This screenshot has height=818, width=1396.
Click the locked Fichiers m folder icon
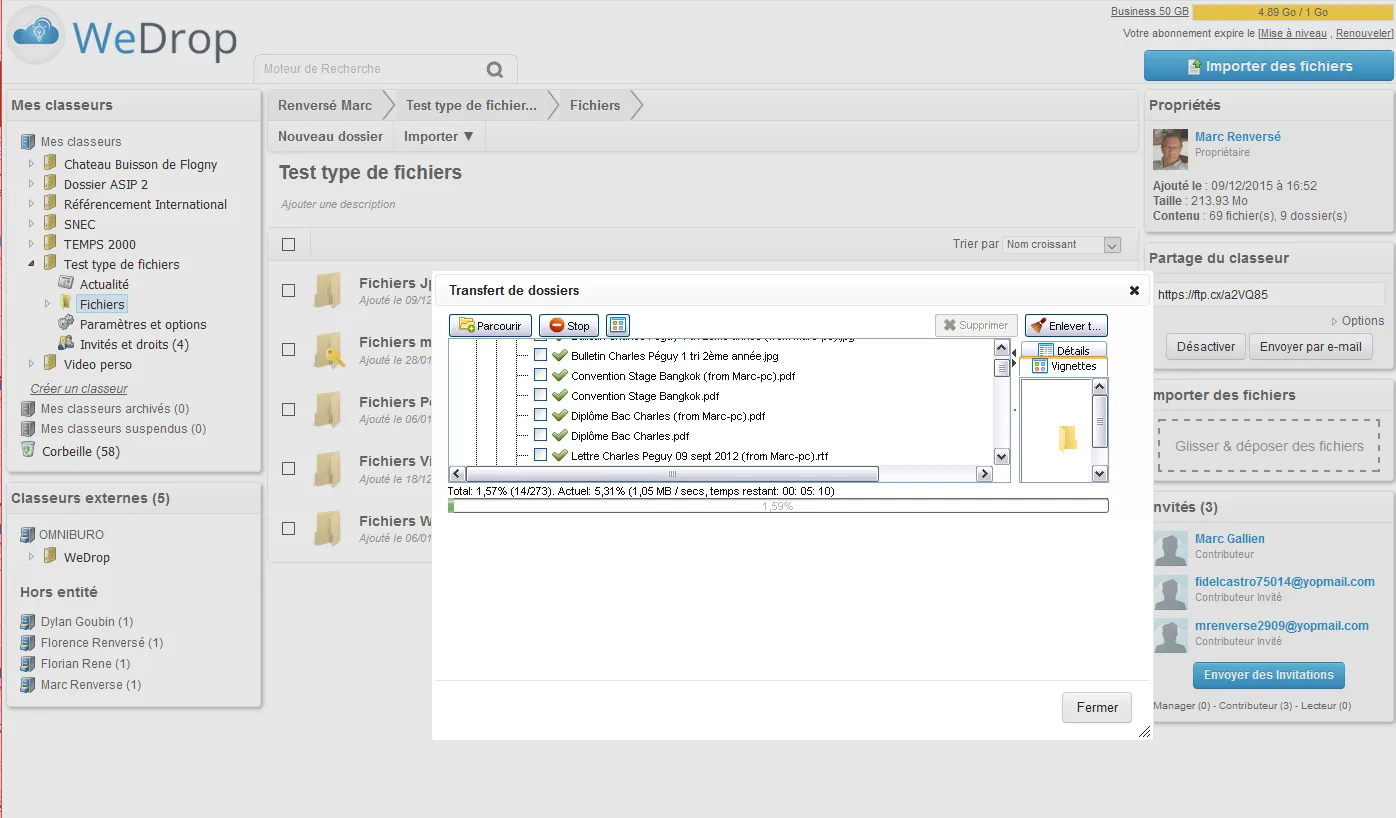(x=329, y=350)
